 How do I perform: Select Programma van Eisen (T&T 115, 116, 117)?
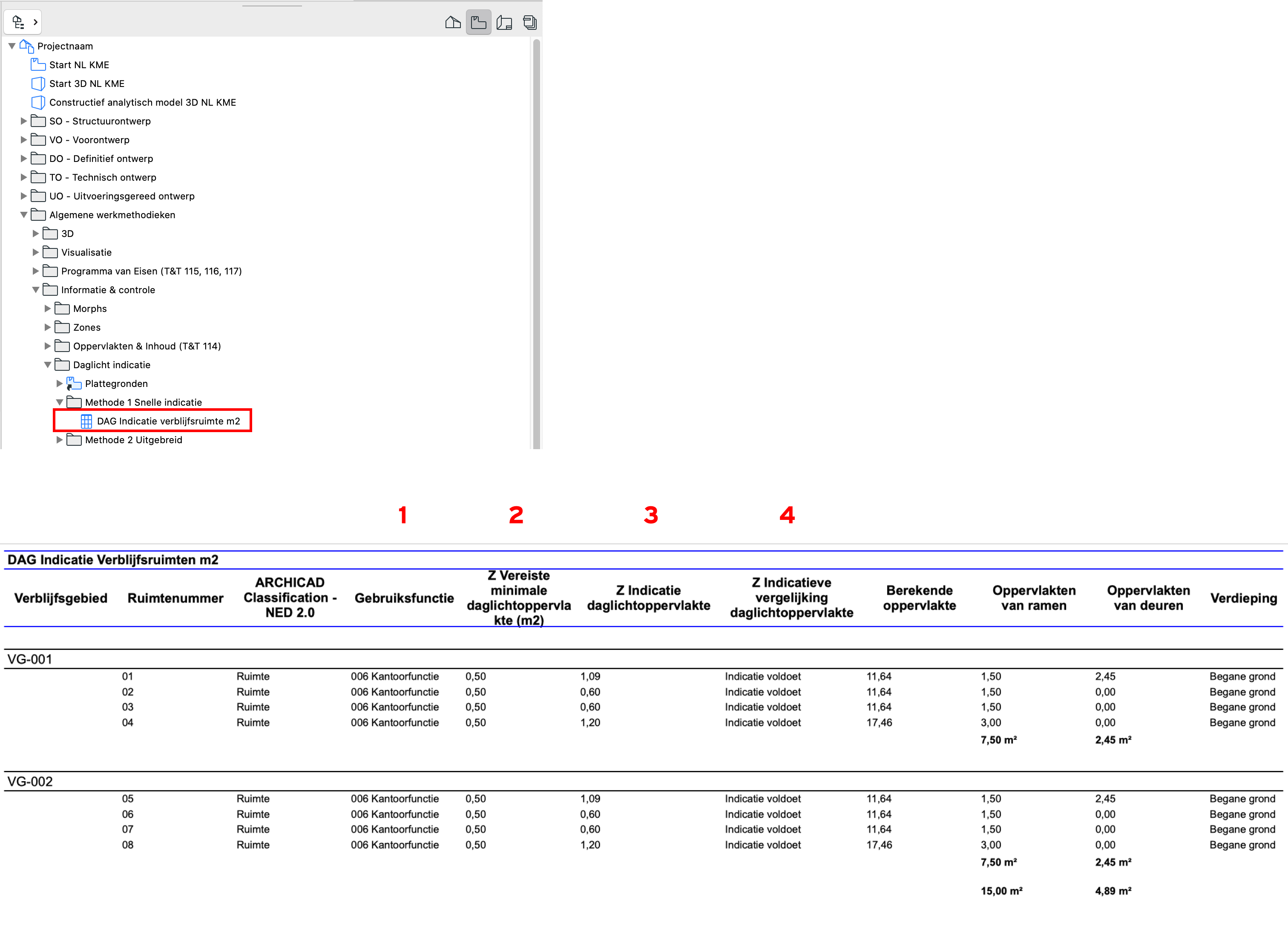pyautogui.click(x=152, y=271)
